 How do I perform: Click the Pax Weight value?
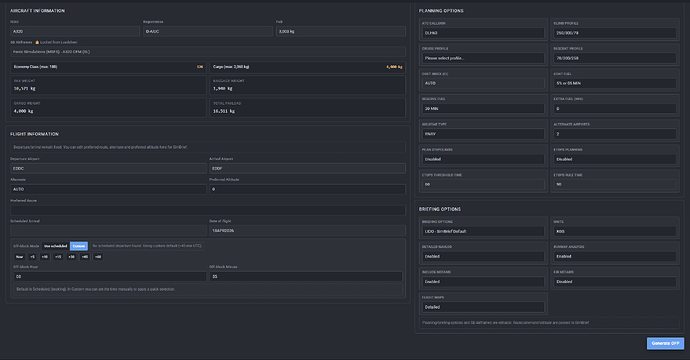[x=25, y=88]
